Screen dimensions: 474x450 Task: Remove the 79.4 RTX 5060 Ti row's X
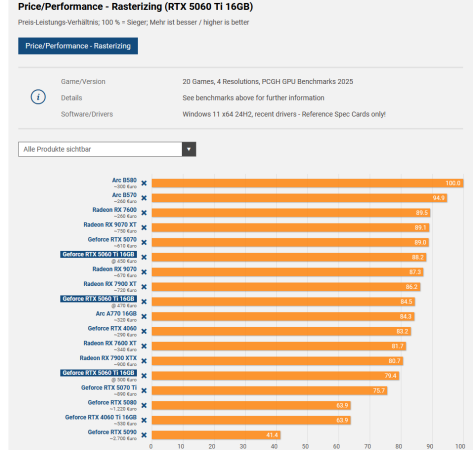[x=144, y=376]
